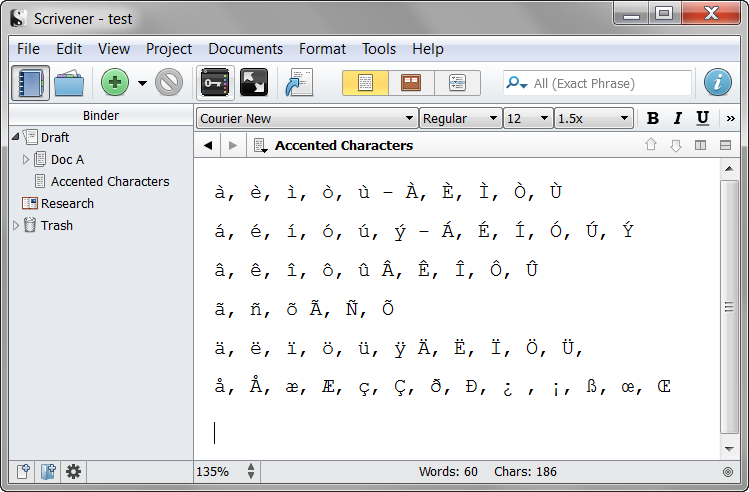Click the Scrivener app icon in title bar
The width and height of the screenshot is (749, 492).
19,18
